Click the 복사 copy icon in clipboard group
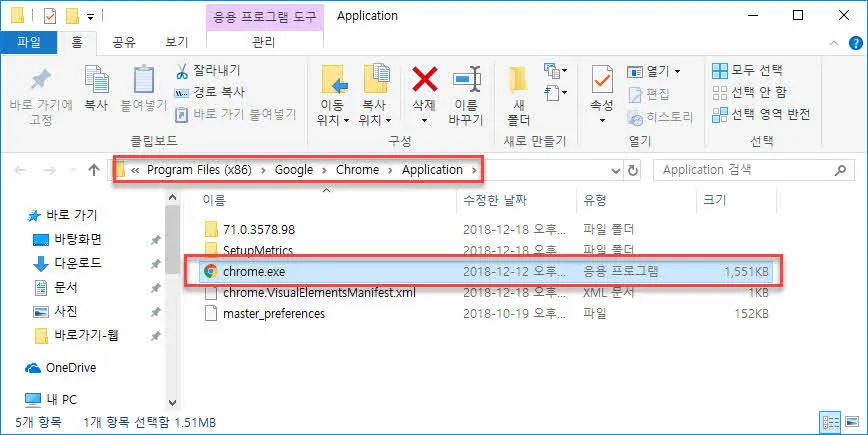The width and height of the screenshot is (868, 435). (96, 80)
